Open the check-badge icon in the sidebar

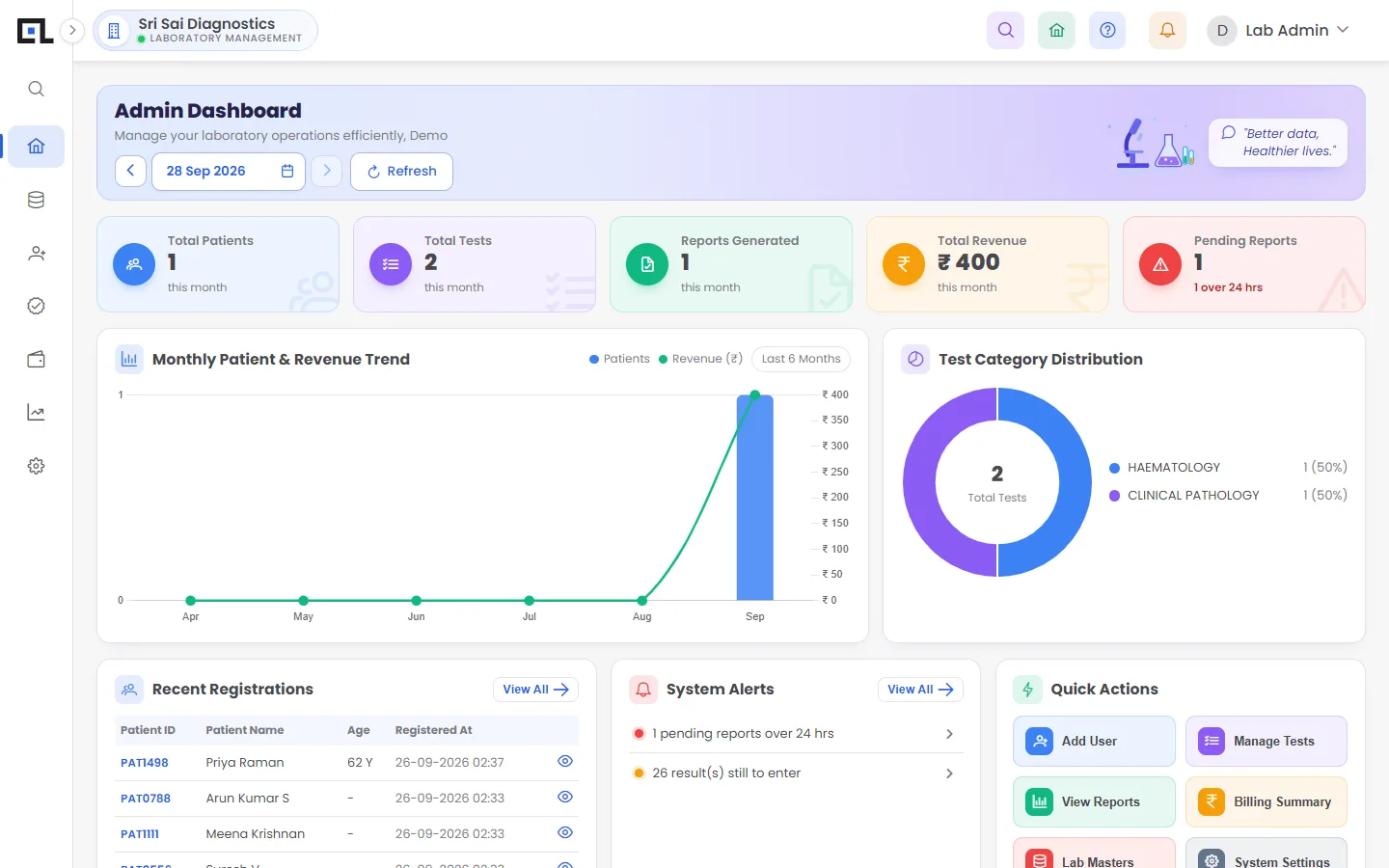[x=36, y=306]
